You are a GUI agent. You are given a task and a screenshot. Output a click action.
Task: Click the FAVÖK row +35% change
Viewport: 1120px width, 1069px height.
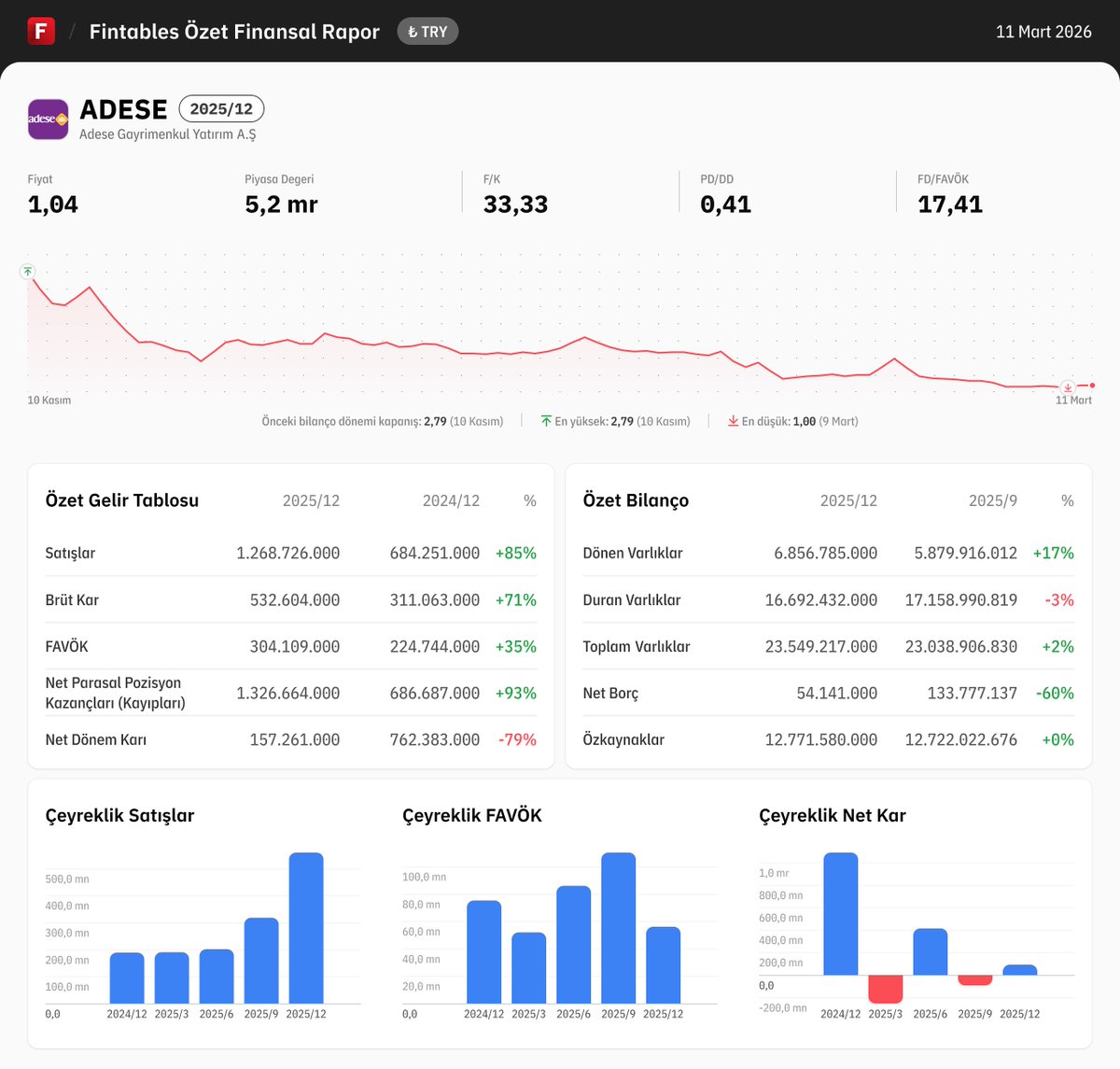(516, 646)
